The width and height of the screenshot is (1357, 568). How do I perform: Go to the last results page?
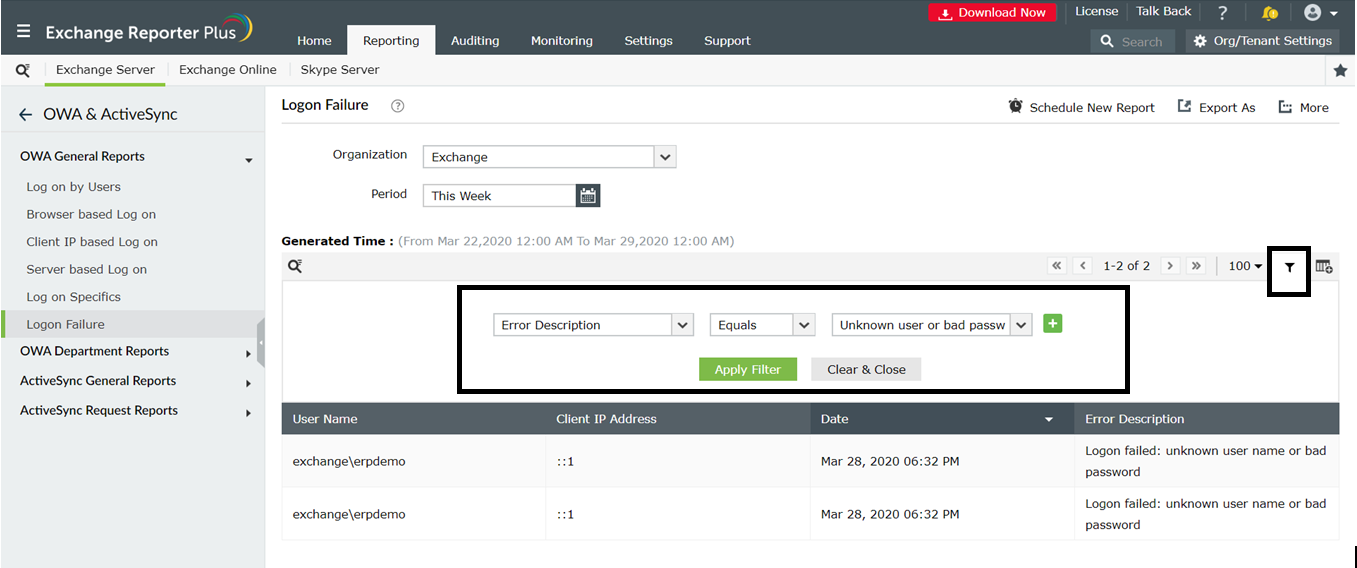1196,266
